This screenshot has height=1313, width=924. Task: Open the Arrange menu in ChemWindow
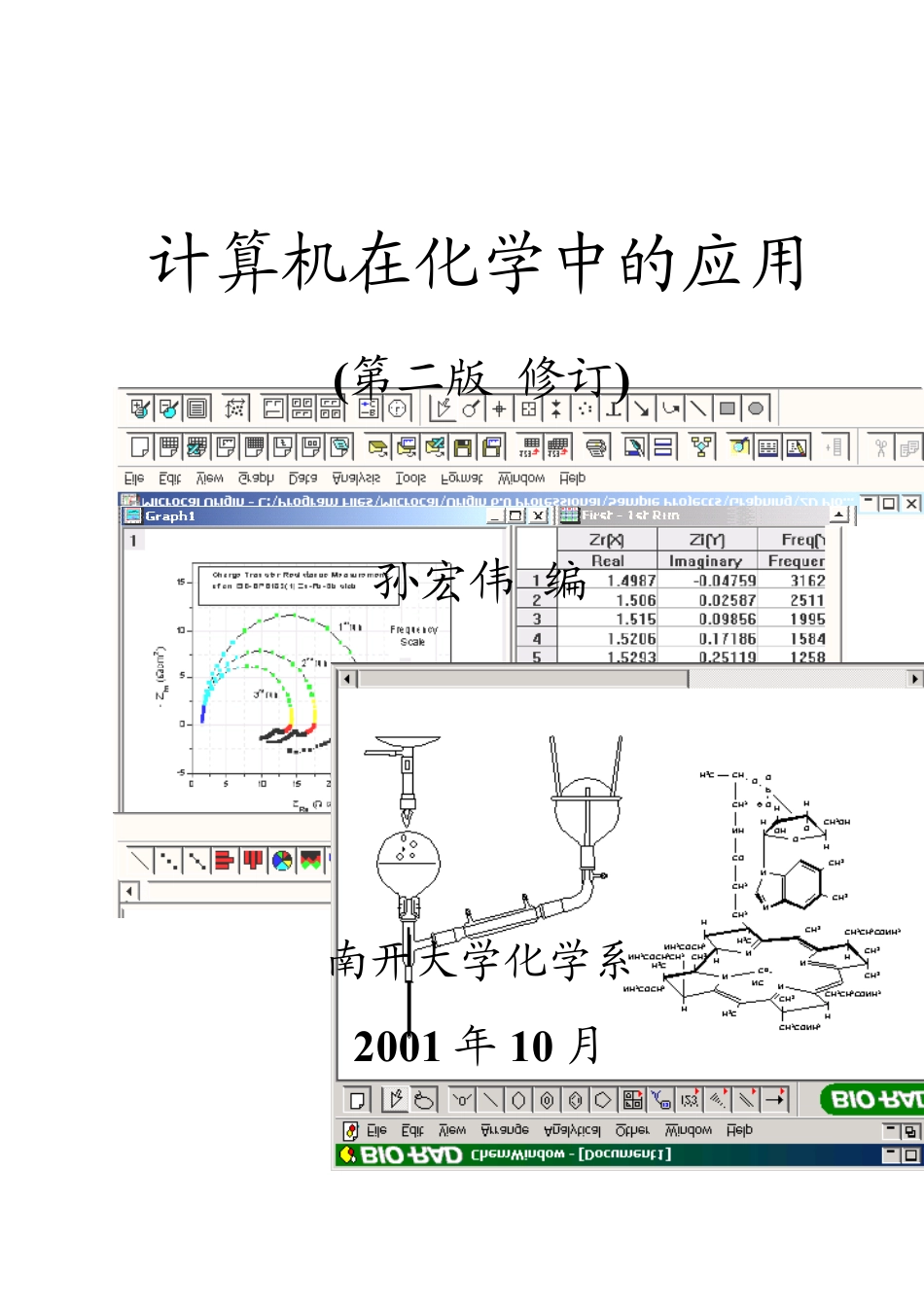coord(505,1130)
